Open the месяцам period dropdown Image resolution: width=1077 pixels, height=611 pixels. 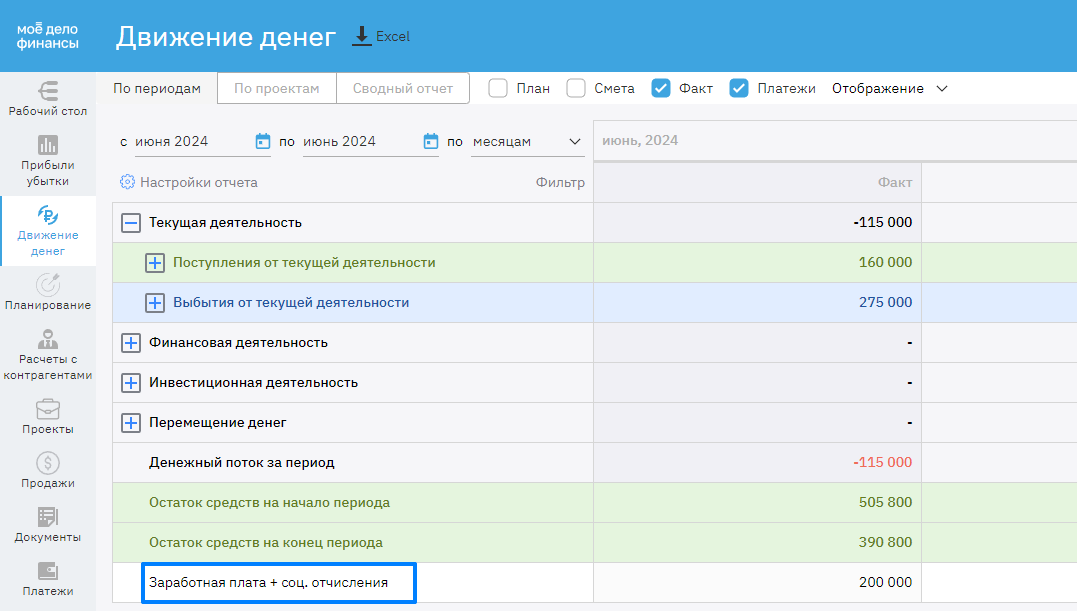click(x=527, y=142)
